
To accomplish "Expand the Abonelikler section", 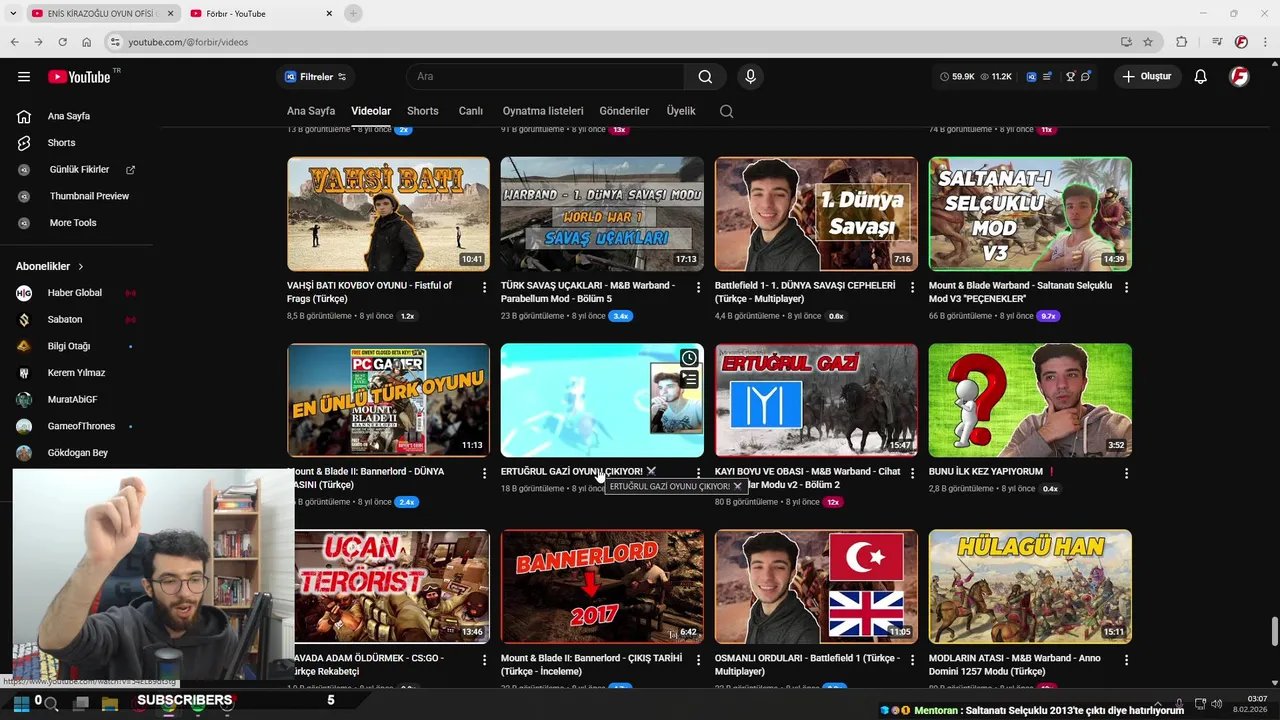I will [x=50, y=266].
